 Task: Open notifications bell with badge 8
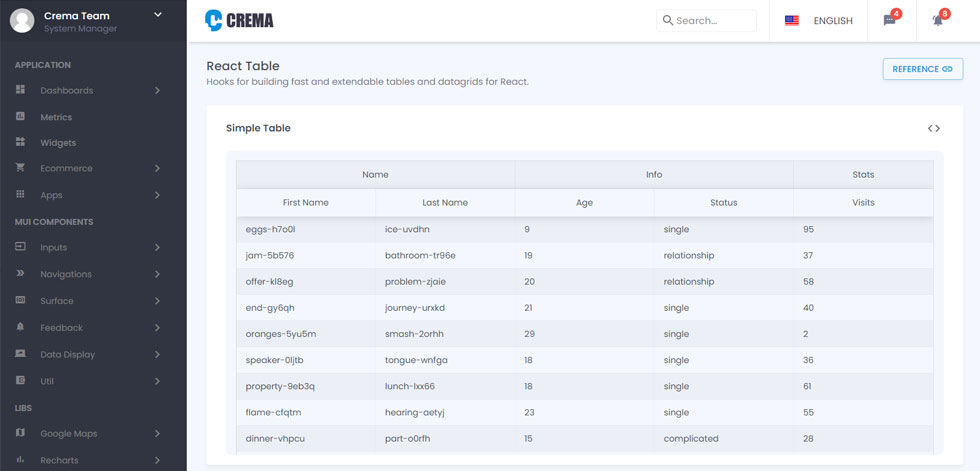point(938,20)
